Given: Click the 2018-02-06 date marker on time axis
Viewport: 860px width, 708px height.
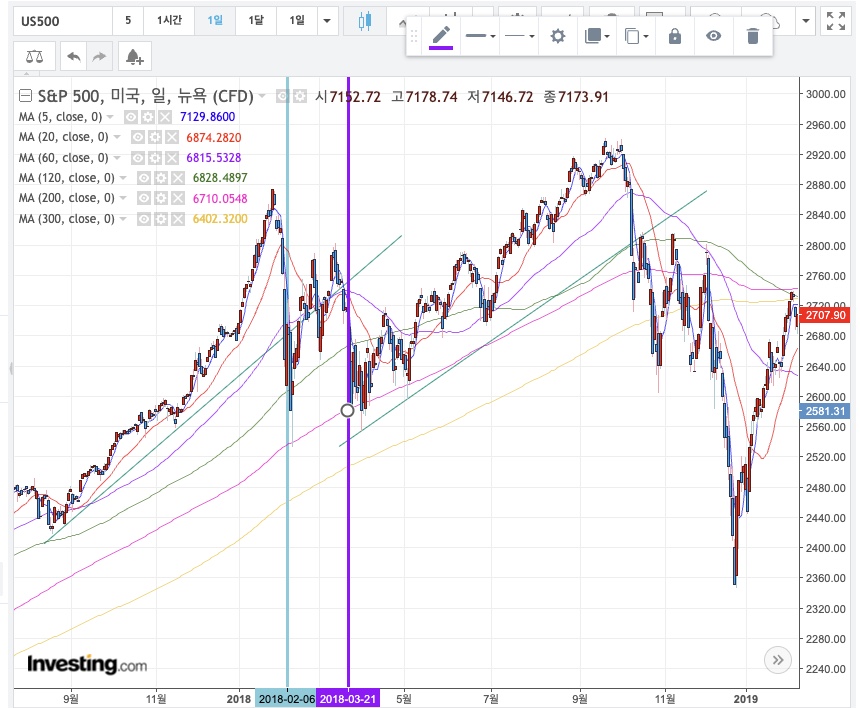Looking at the screenshot, I should click(286, 699).
